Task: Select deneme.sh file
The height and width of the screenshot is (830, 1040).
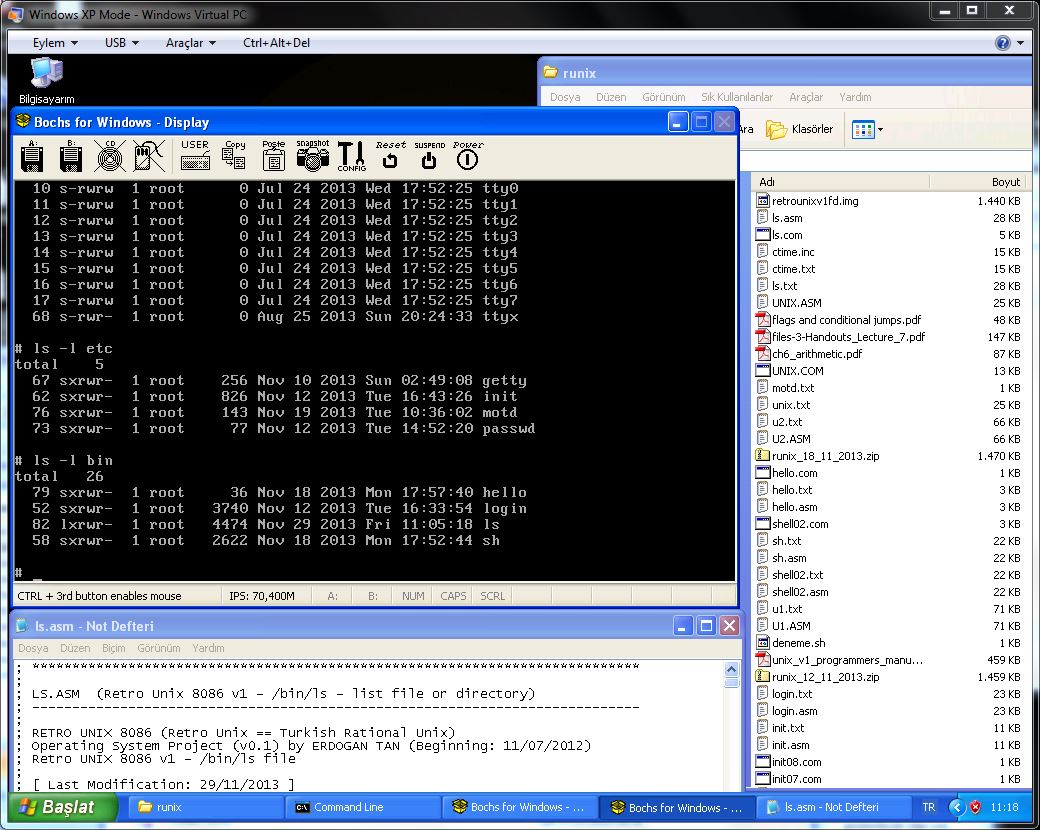Action: click(791, 643)
